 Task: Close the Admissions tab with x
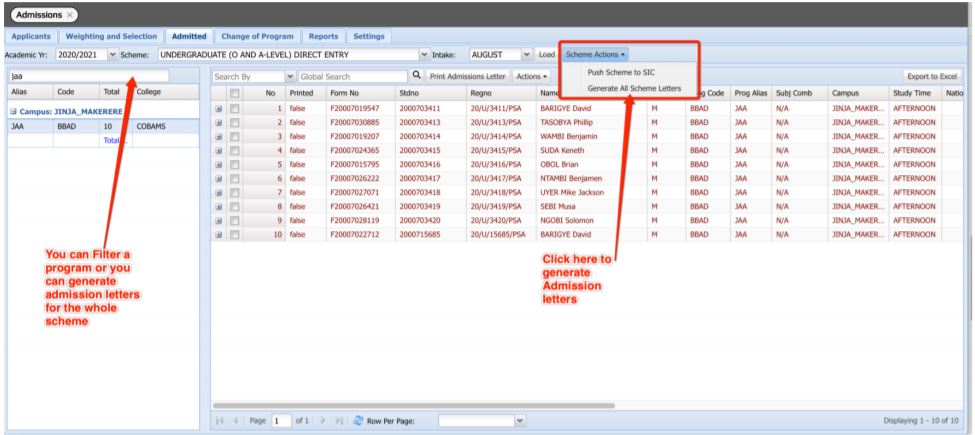tap(69, 14)
